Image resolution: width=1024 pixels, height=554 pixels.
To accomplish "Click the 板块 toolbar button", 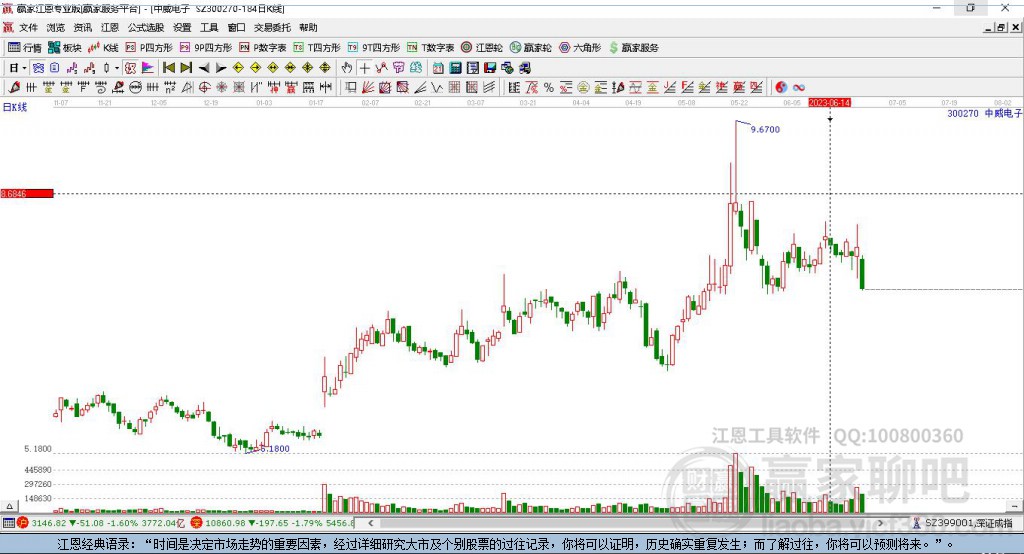I will [x=65, y=48].
